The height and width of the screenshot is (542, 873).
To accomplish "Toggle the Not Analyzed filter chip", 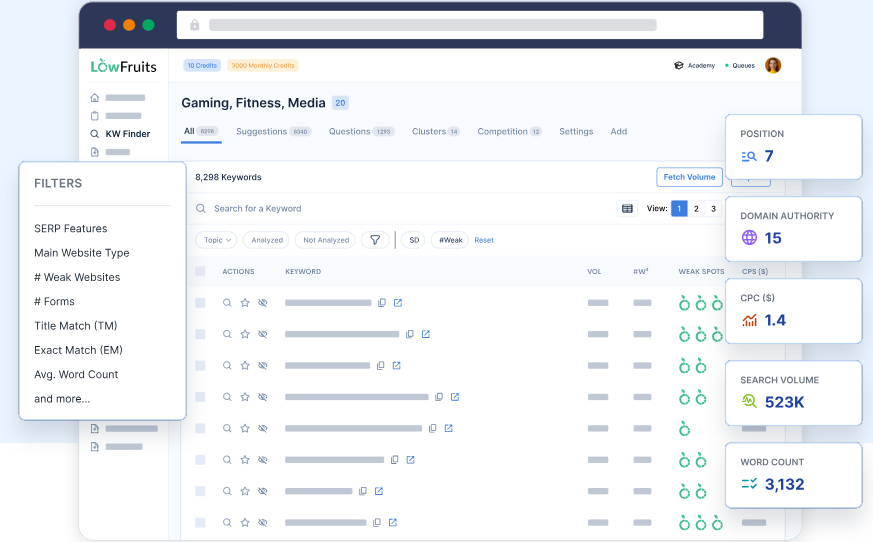I will point(326,240).
